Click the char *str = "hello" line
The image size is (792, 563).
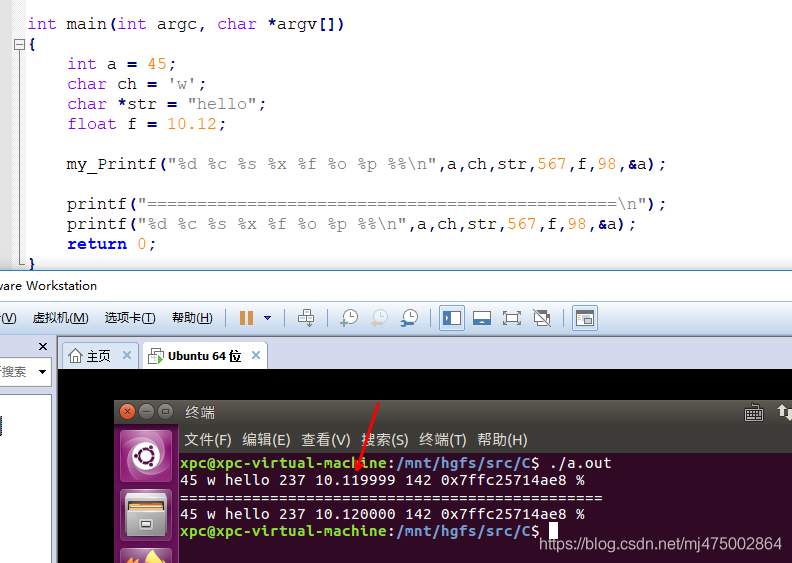coord(167,104)
